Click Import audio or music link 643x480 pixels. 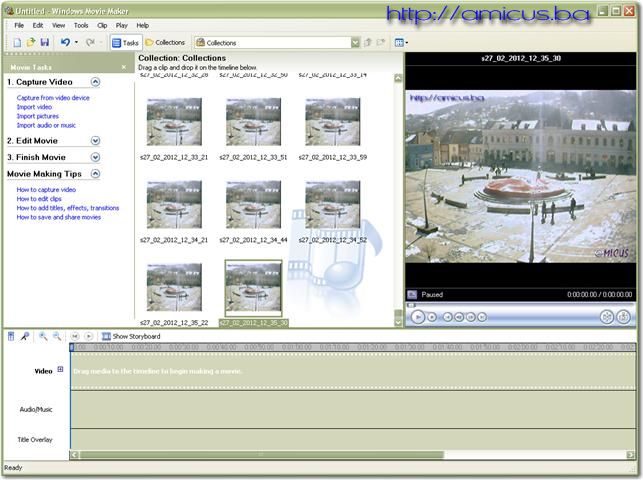pyautogui.click(x=46, y=125)
